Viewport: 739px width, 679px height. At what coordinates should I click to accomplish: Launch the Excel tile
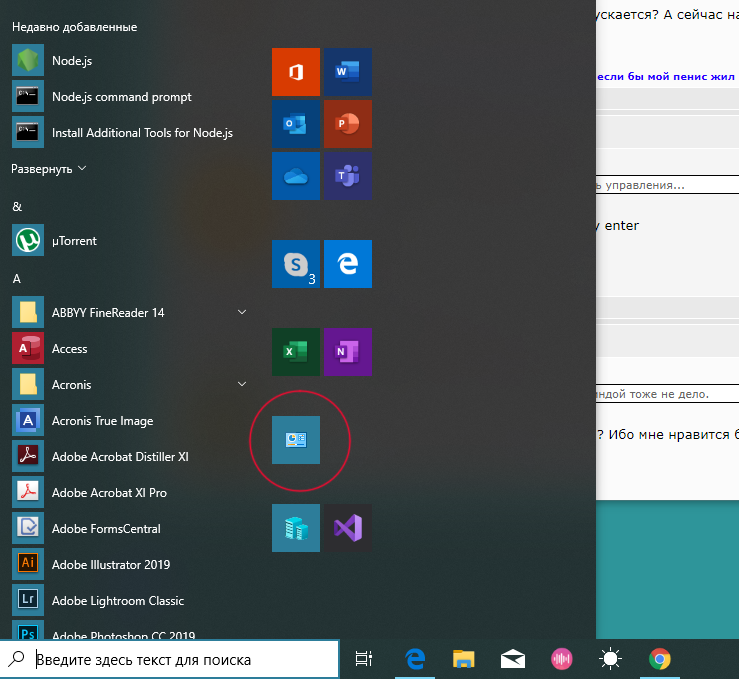click(296, 352)
